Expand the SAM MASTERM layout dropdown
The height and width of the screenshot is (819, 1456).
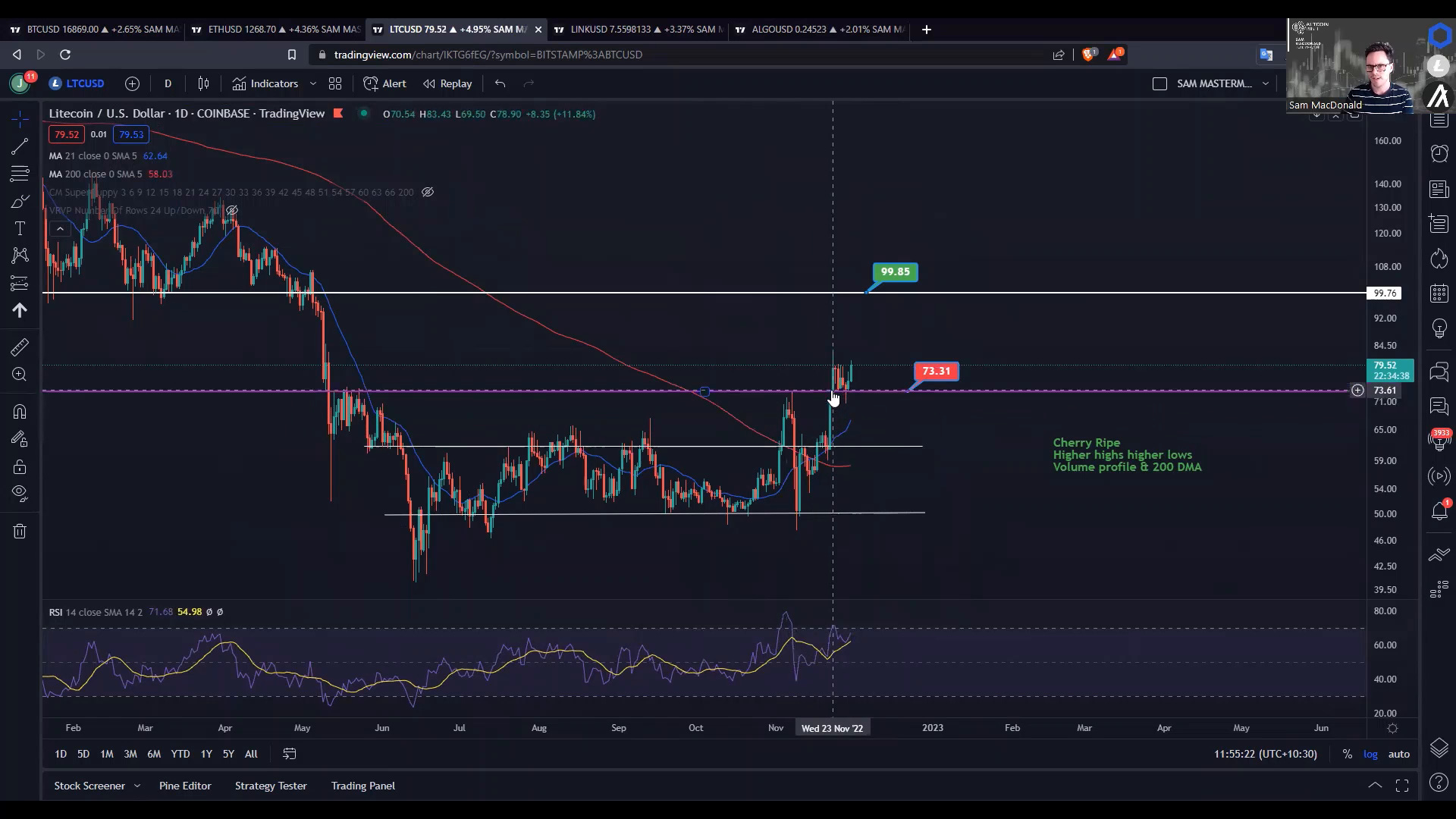pyautogui.click(x=1266, y=83)
